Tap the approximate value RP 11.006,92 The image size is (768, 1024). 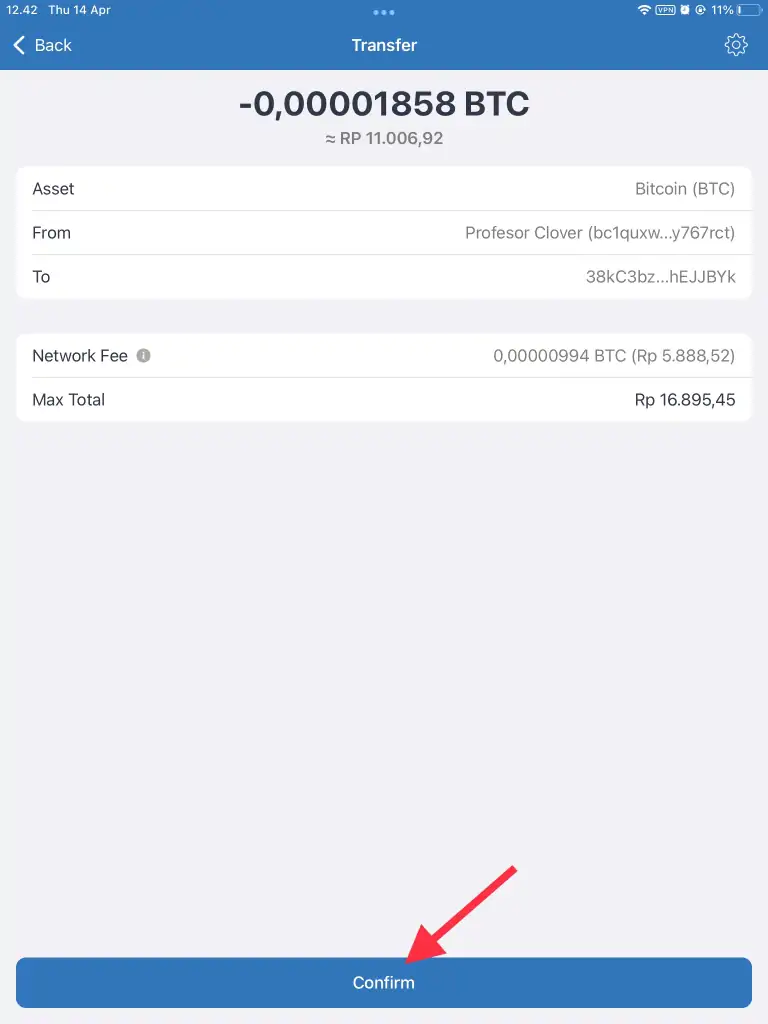click(384, 138)
